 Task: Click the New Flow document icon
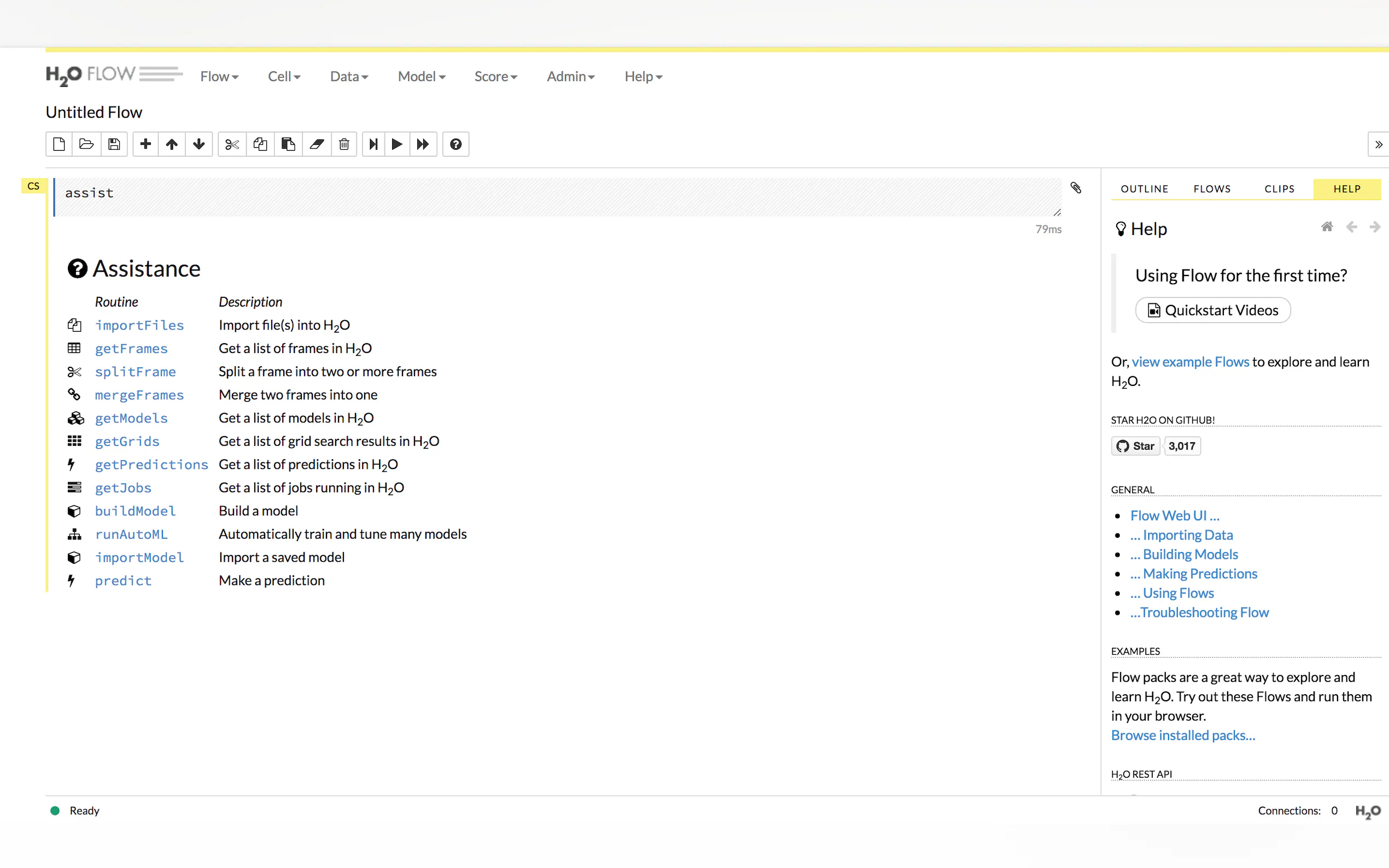59,144
